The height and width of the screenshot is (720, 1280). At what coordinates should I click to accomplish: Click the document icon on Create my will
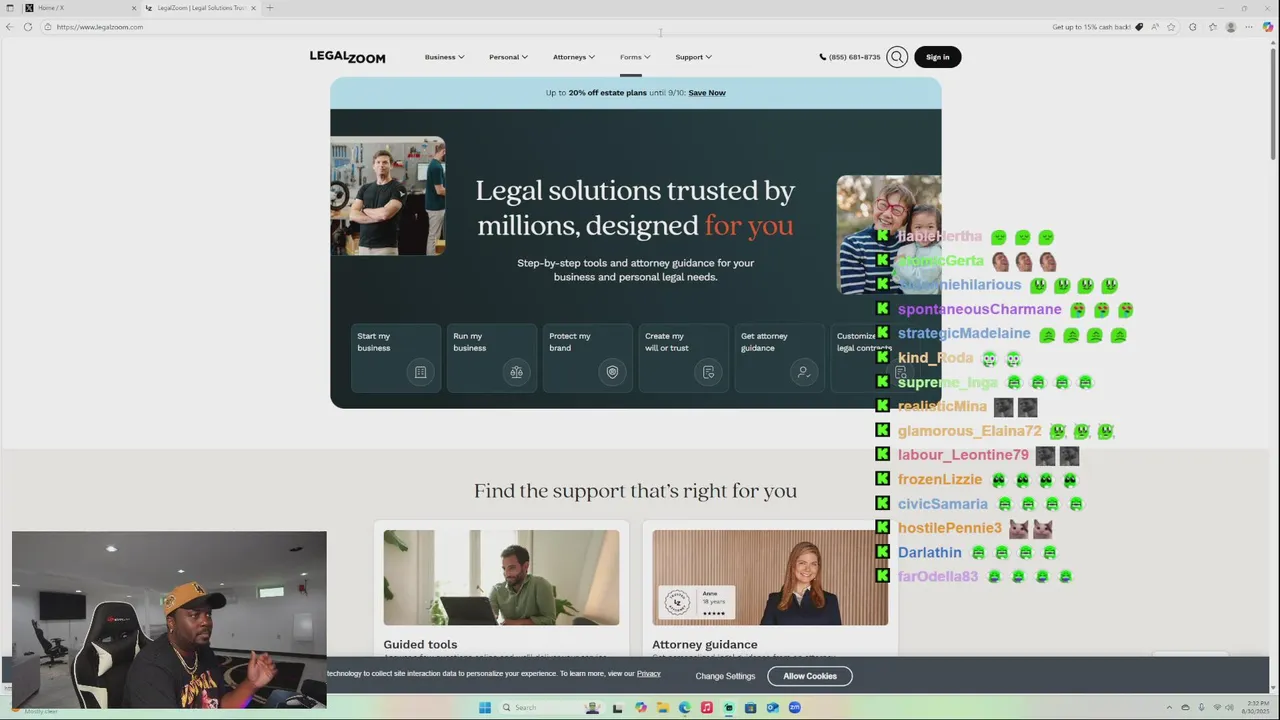click(x=708, y=372)
